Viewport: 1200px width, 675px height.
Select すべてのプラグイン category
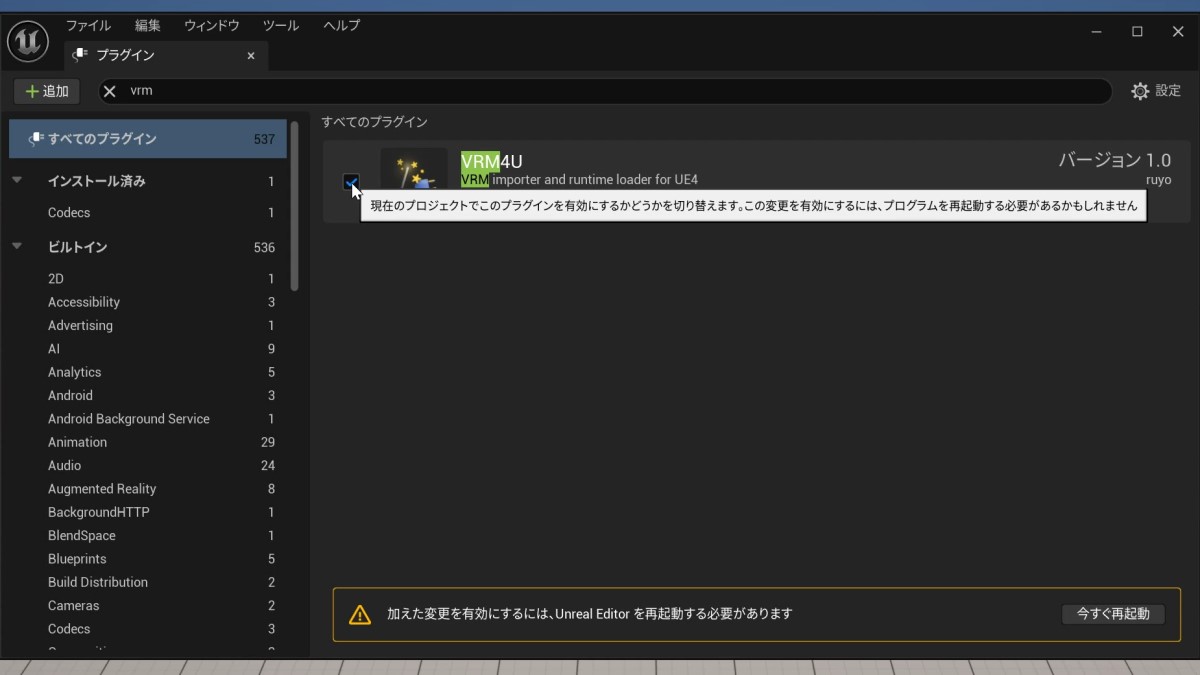148,139
